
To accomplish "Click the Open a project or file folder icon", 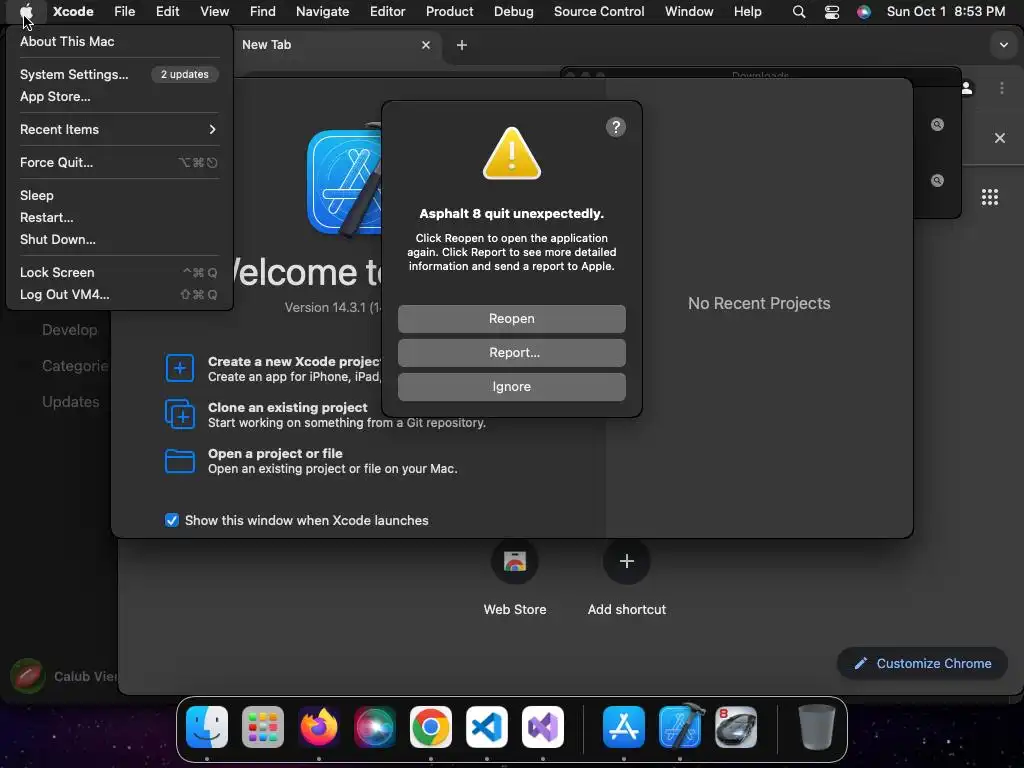I will coord(180,461).
